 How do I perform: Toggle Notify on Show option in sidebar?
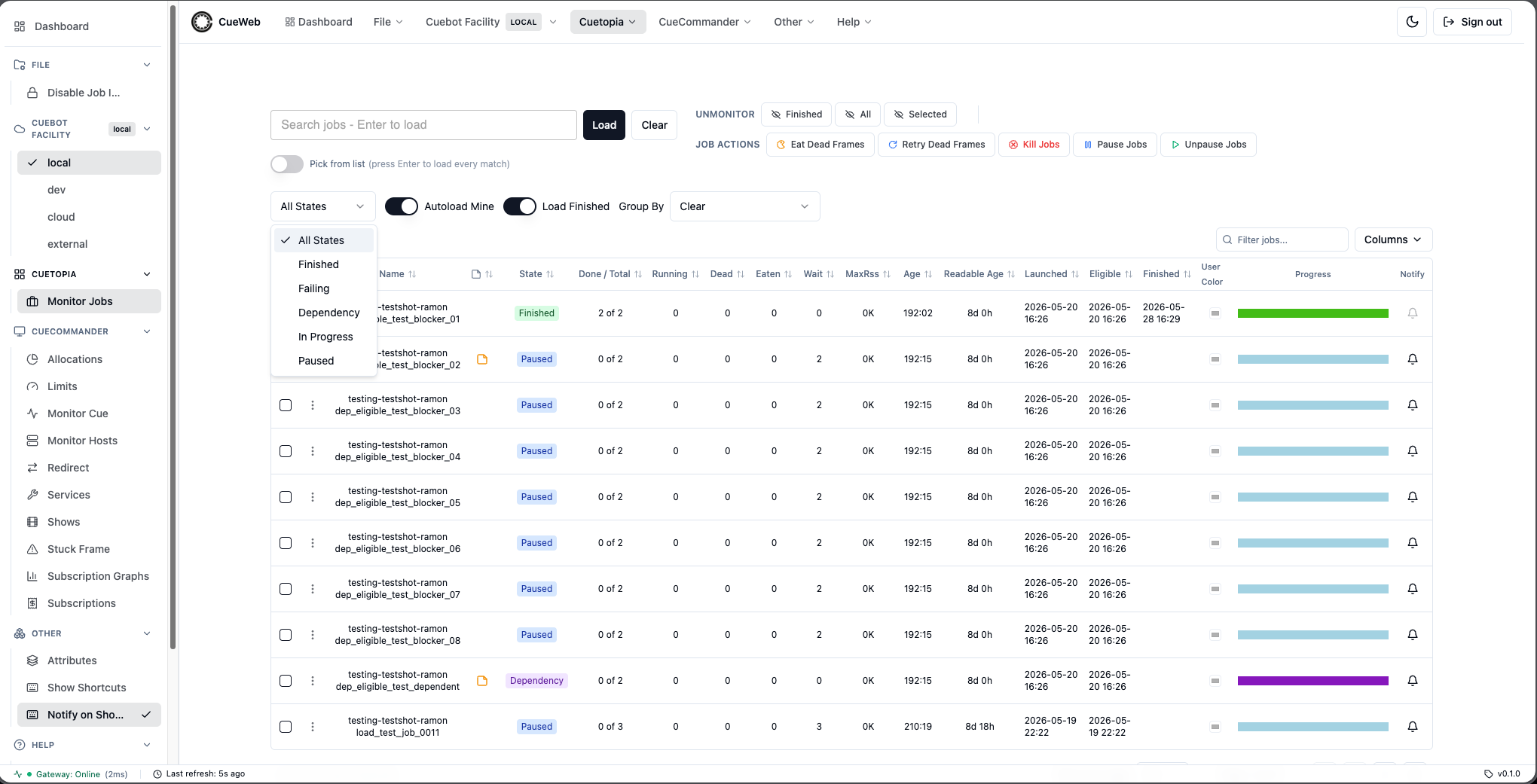pyautogui.click(x=89, y=715)
